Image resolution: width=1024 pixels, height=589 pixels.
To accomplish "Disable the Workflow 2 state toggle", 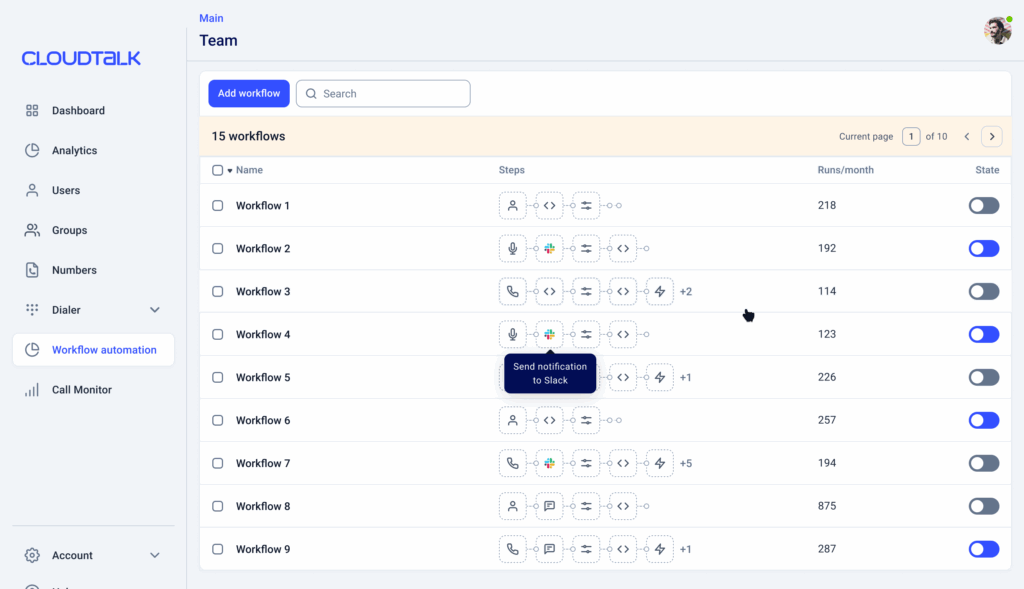I will click(983, 249).
